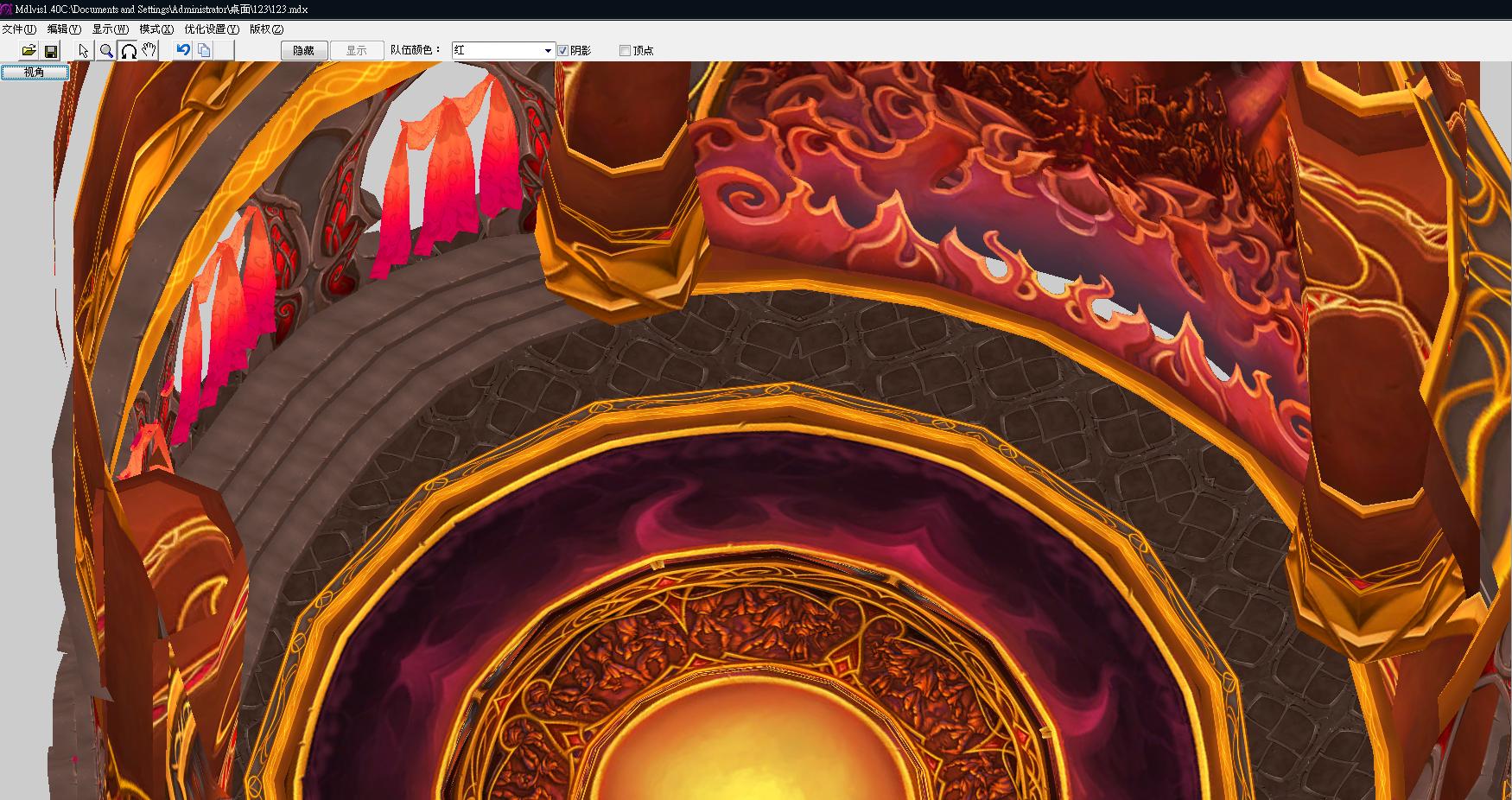This screenshot has width=1512, height=800.
Task: Click the save floppy disk icon
Action: point(51,50)
